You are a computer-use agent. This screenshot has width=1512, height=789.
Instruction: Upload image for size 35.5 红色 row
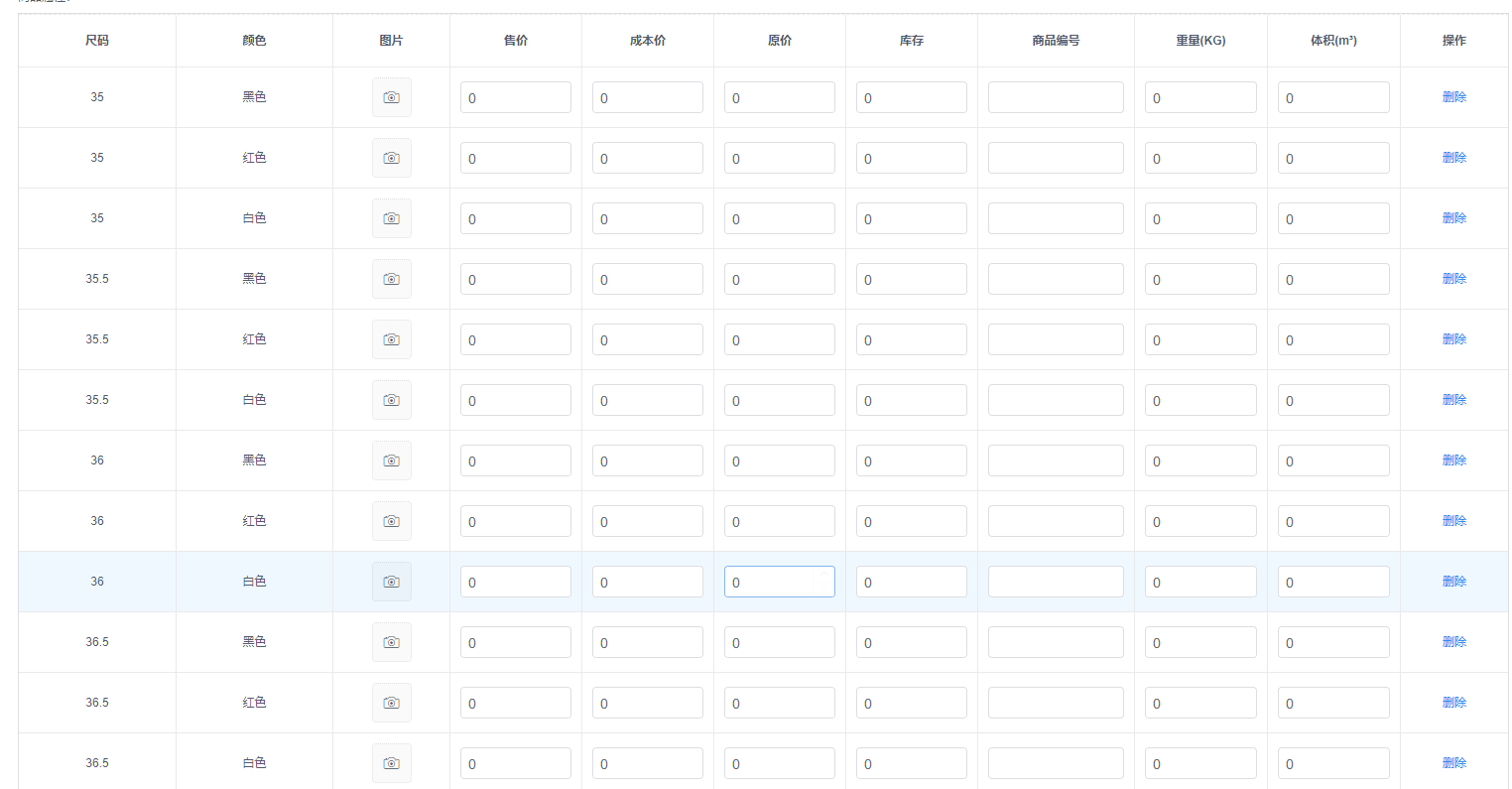[392, 339]
